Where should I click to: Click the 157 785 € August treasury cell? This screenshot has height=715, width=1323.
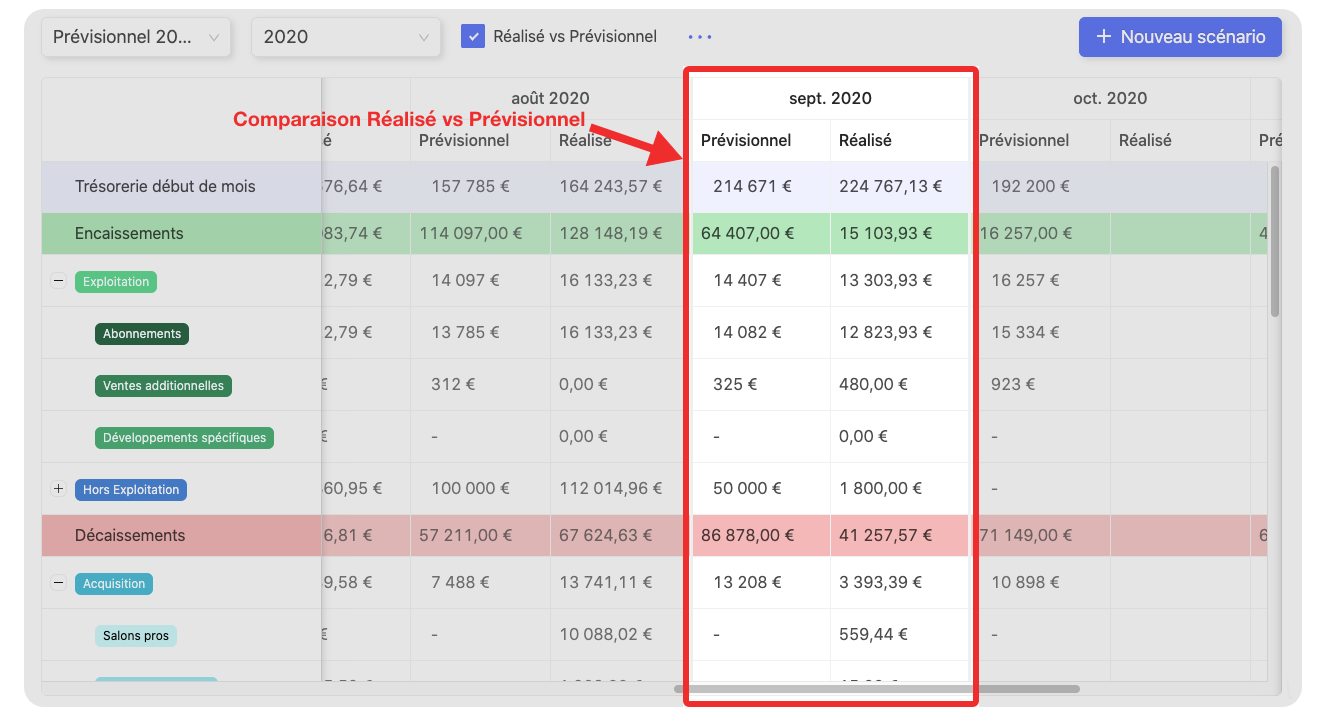click(480, 186)
